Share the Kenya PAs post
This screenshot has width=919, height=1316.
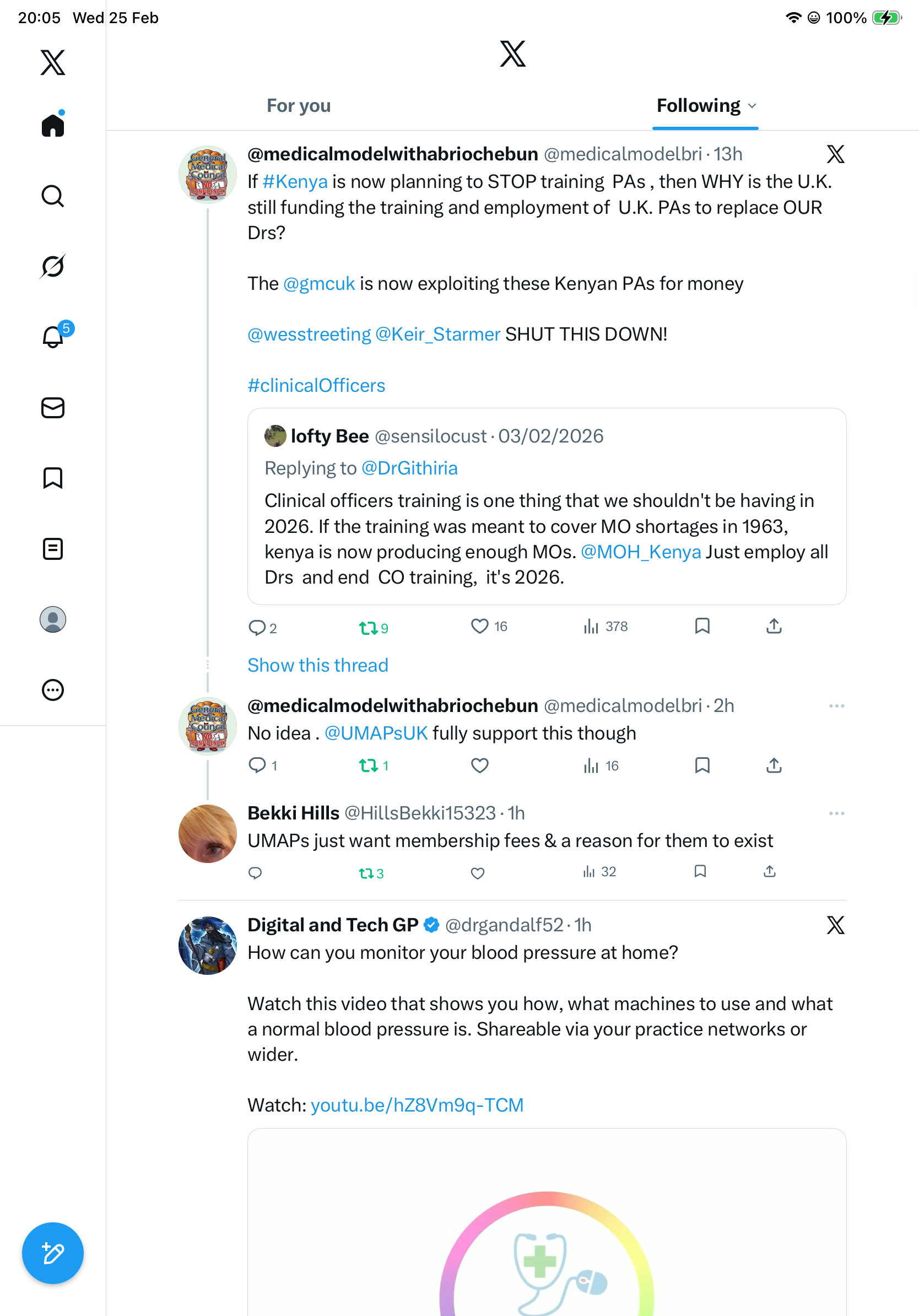[774, 626]
